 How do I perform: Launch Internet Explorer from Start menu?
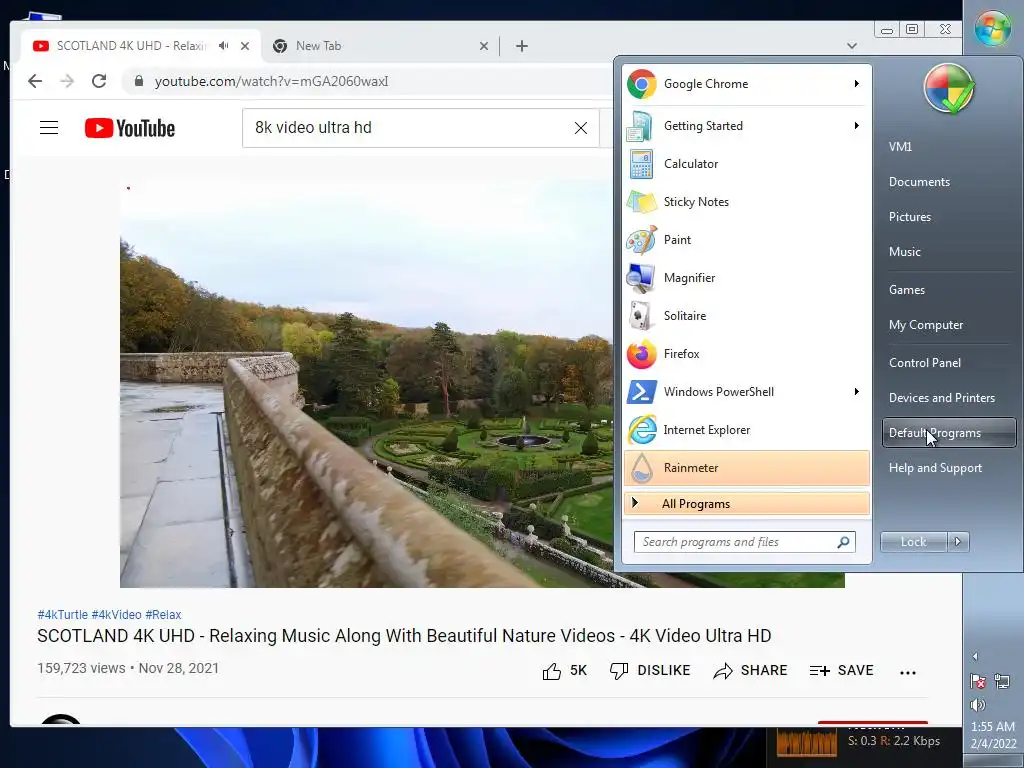tap(746, 430)
